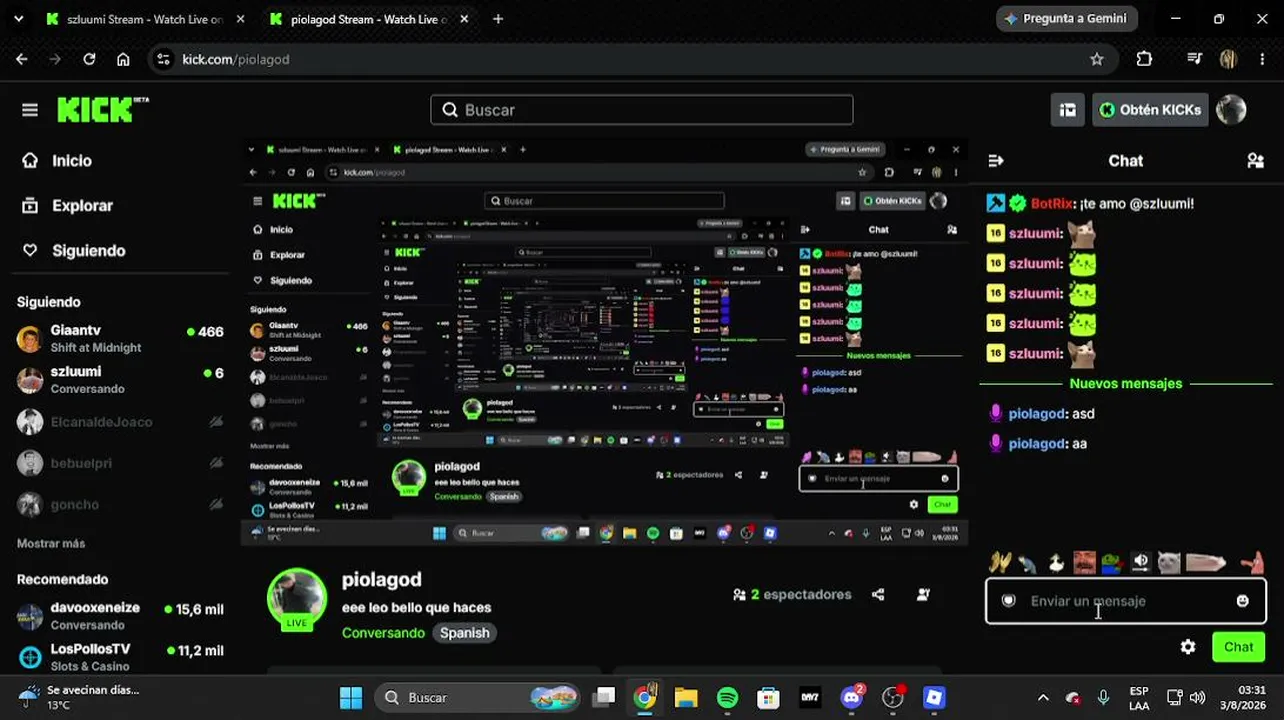Screen dimensions: 1284x720
Task: Focus the Kick Buscar search field
Action: pos(641,110)
